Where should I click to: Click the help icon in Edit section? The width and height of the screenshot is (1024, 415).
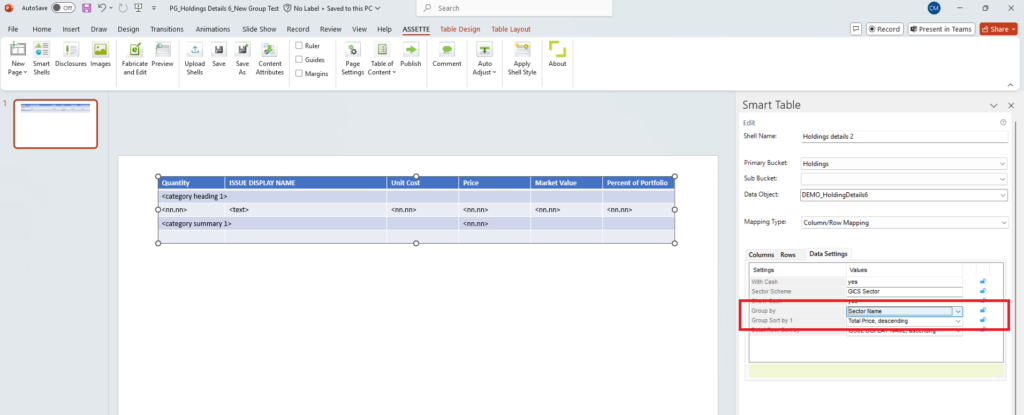click(x=1003, y=122)
